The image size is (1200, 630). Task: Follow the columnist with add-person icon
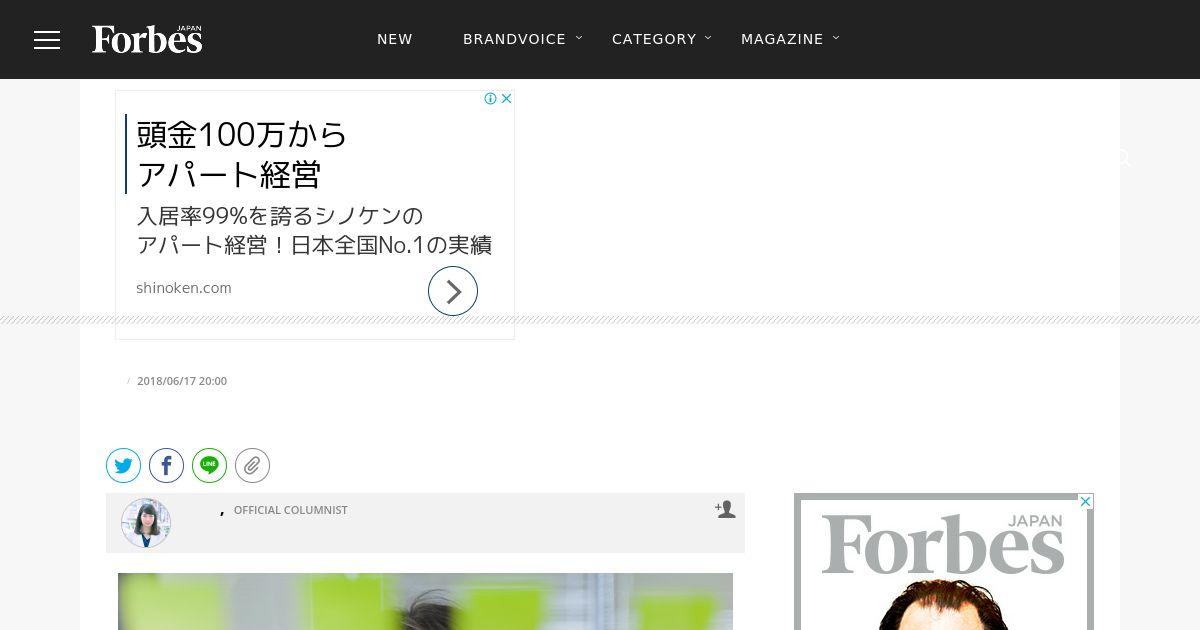[x=725, y=509]
